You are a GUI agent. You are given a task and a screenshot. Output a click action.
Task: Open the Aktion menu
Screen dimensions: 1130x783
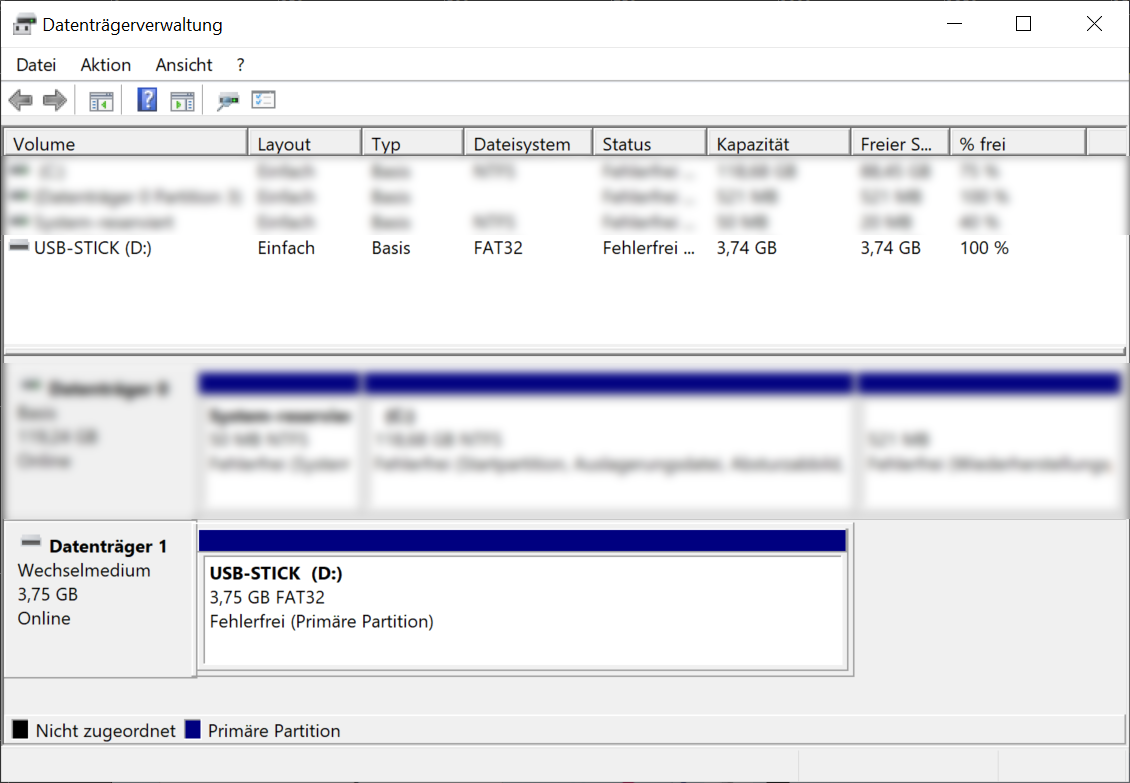coord(105,64)
